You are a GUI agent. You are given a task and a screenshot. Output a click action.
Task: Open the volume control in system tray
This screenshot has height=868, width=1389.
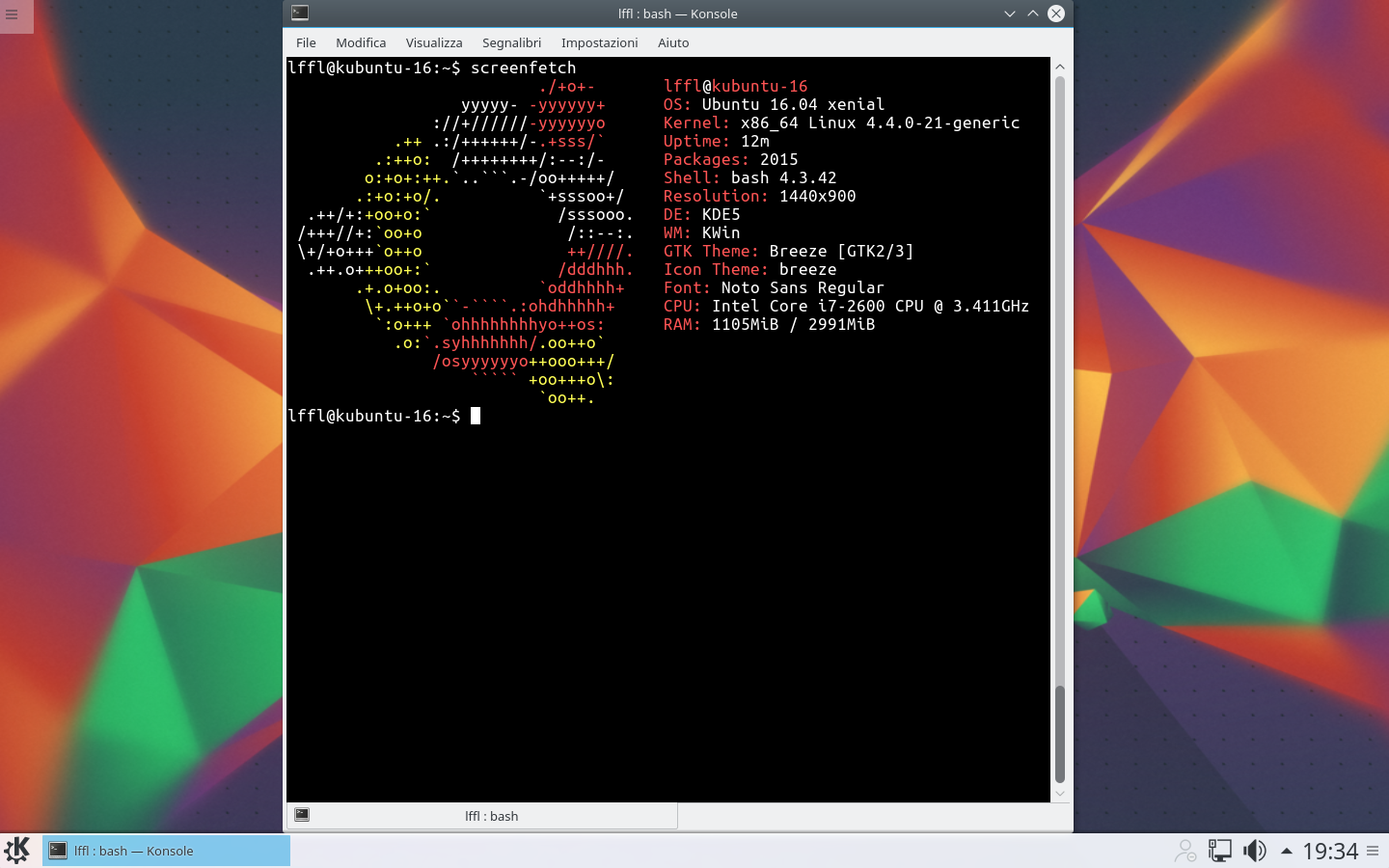click(1254, 851)
